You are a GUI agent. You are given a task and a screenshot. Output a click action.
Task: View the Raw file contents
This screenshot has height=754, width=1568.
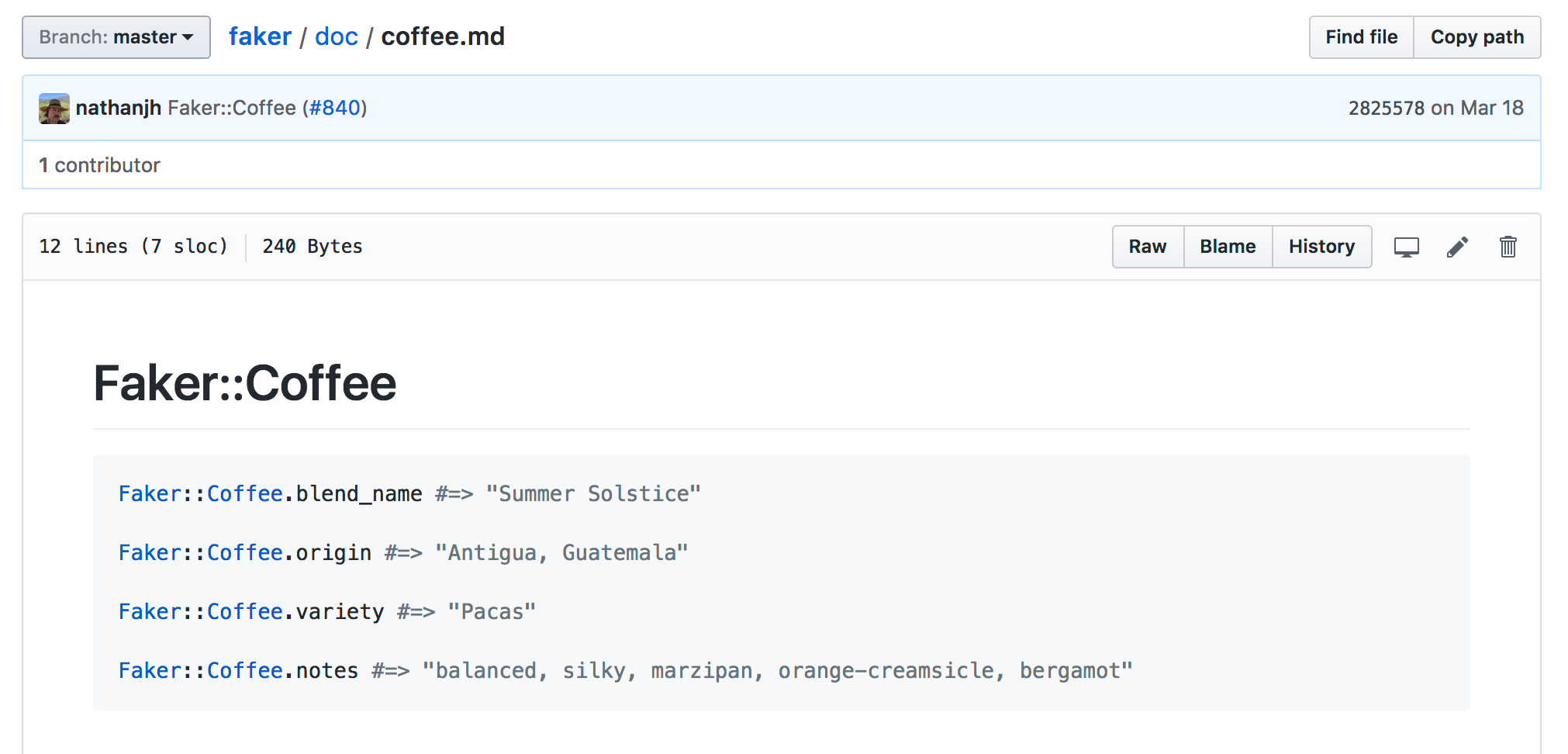coord(1148,247)
